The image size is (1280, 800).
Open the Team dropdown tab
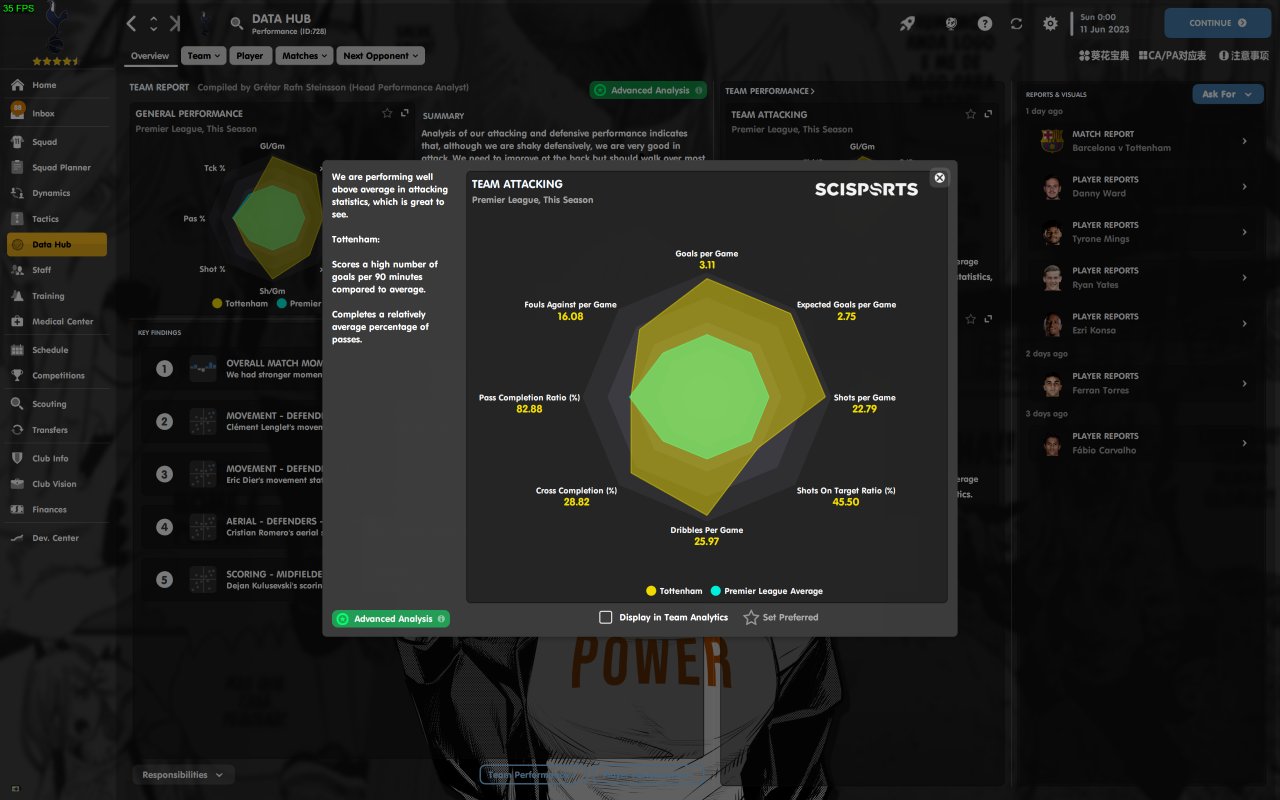click(204, 56)
